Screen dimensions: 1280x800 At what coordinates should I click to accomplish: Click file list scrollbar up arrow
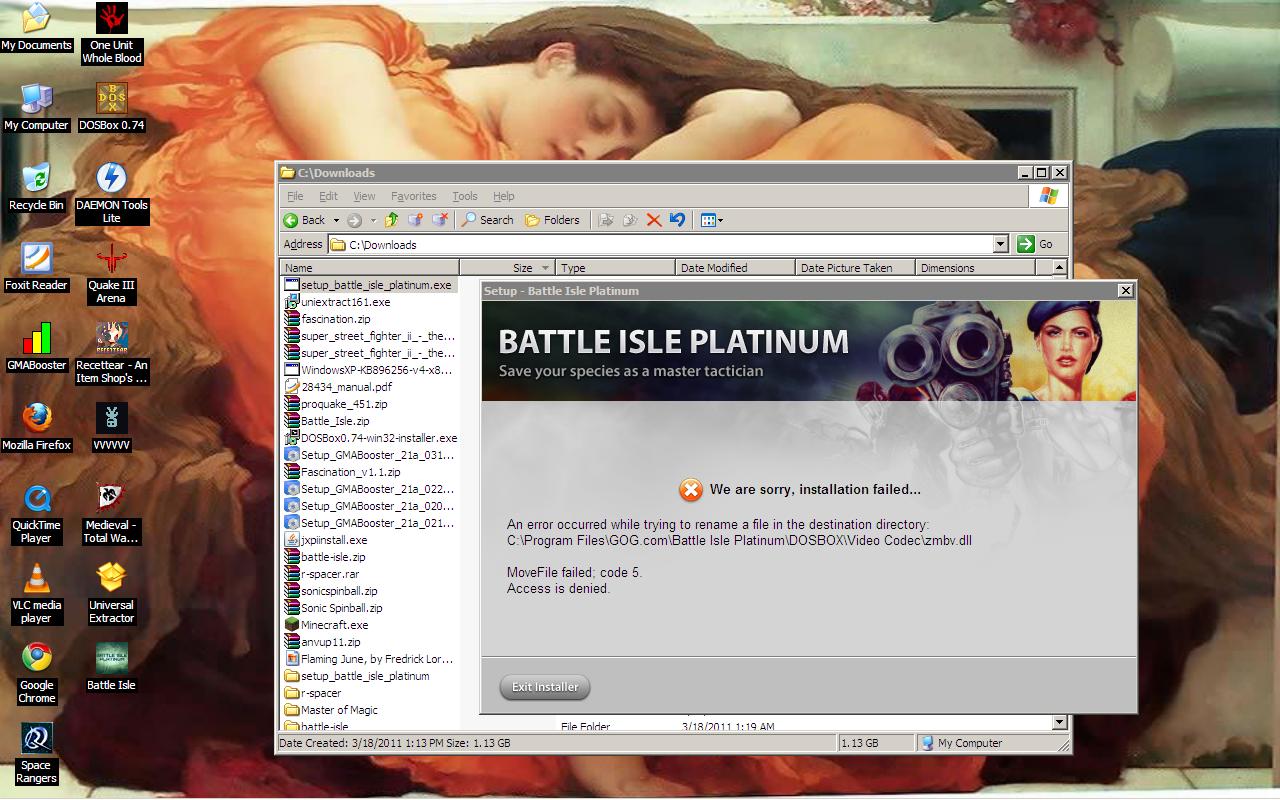[x=1059, y=268]
